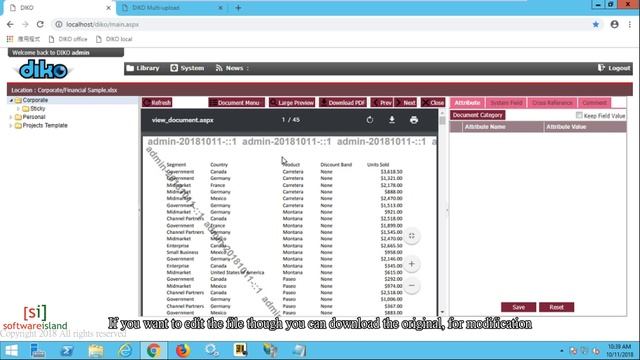
Task: Rotate the PDF document clockwise
Action: click(x=370, y=120)
